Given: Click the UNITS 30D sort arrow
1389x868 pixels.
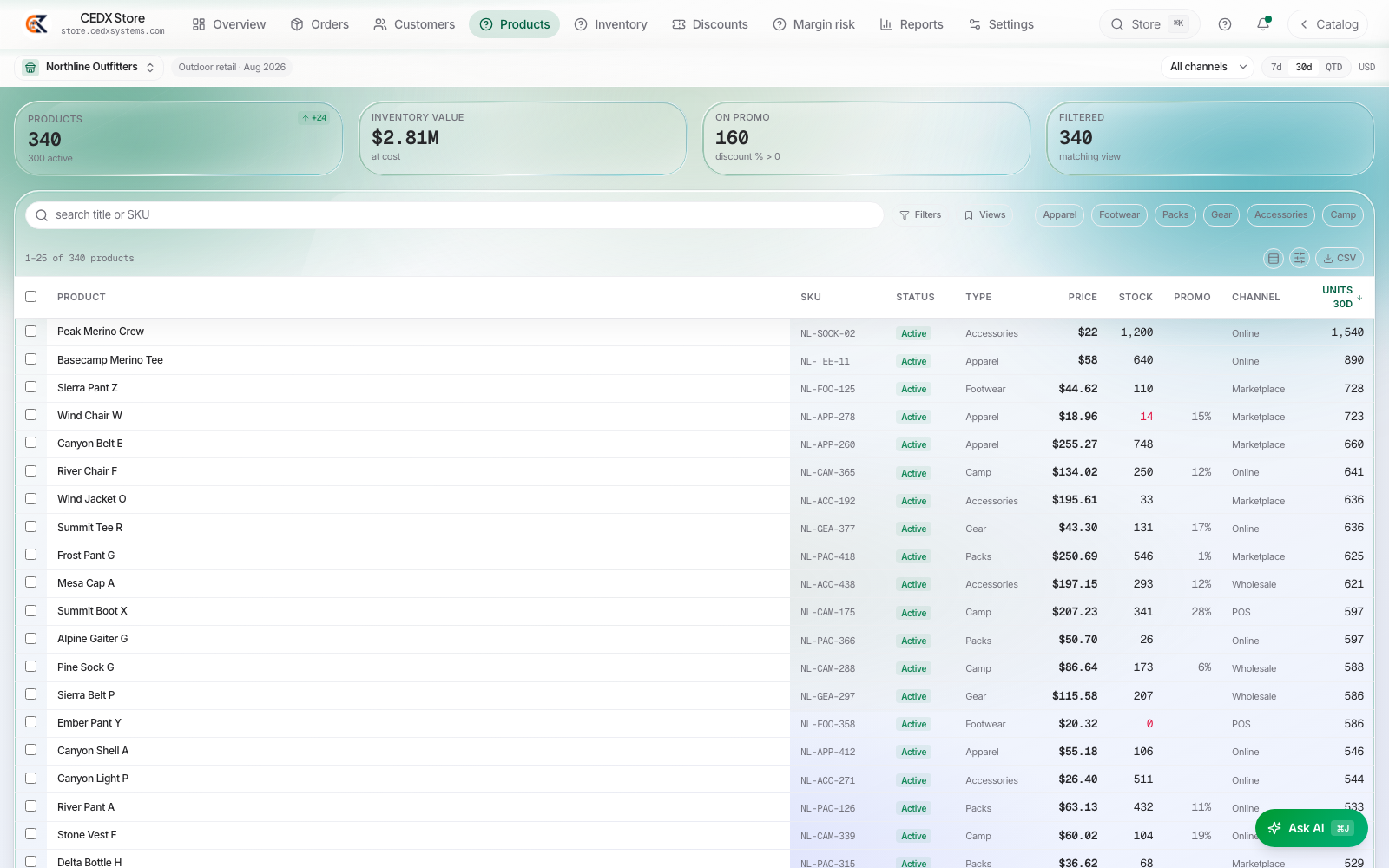Looking at the screenshot, I should tap(1359, 297).
